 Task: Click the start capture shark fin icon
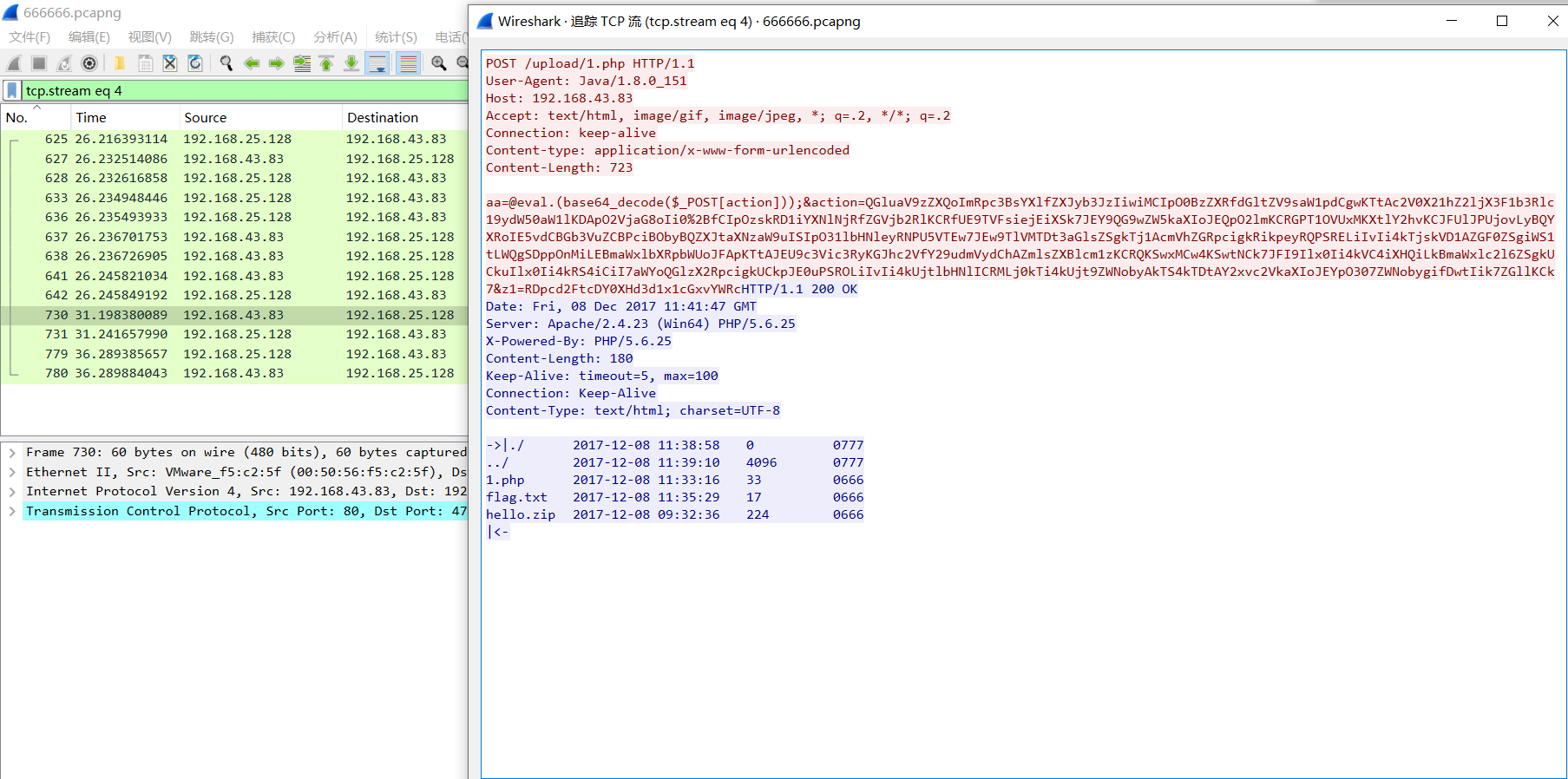14,63
